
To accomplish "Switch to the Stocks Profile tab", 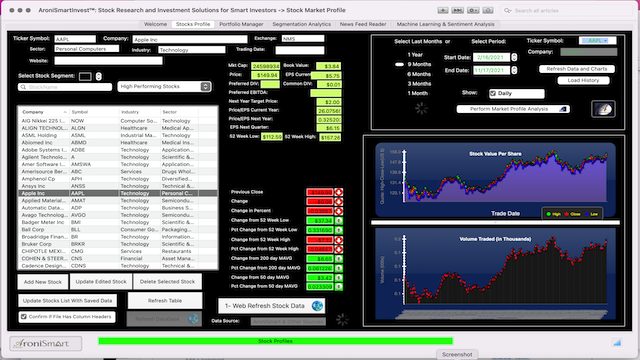I will click(x=193, y=24).
